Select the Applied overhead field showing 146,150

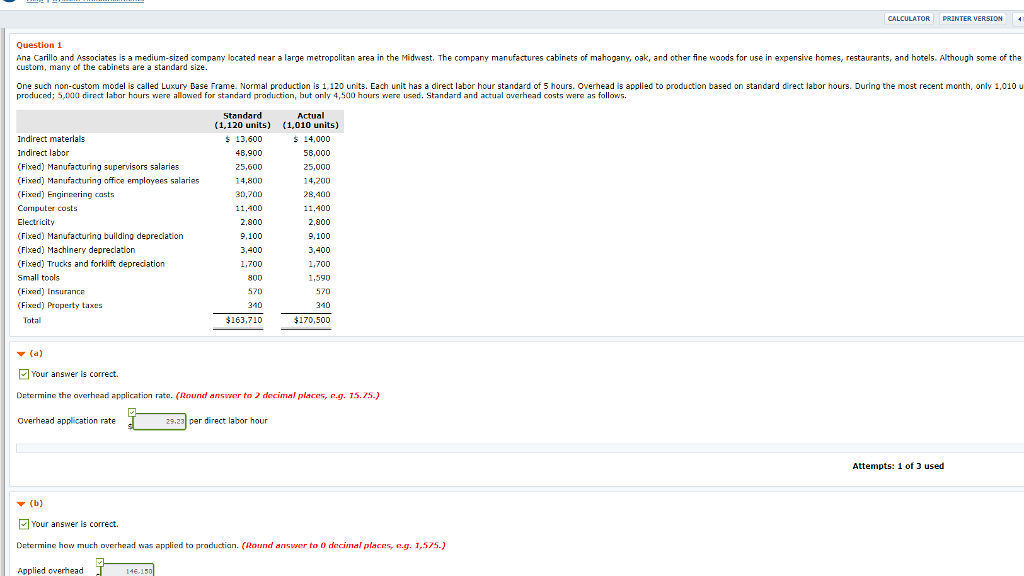[132, 571]
